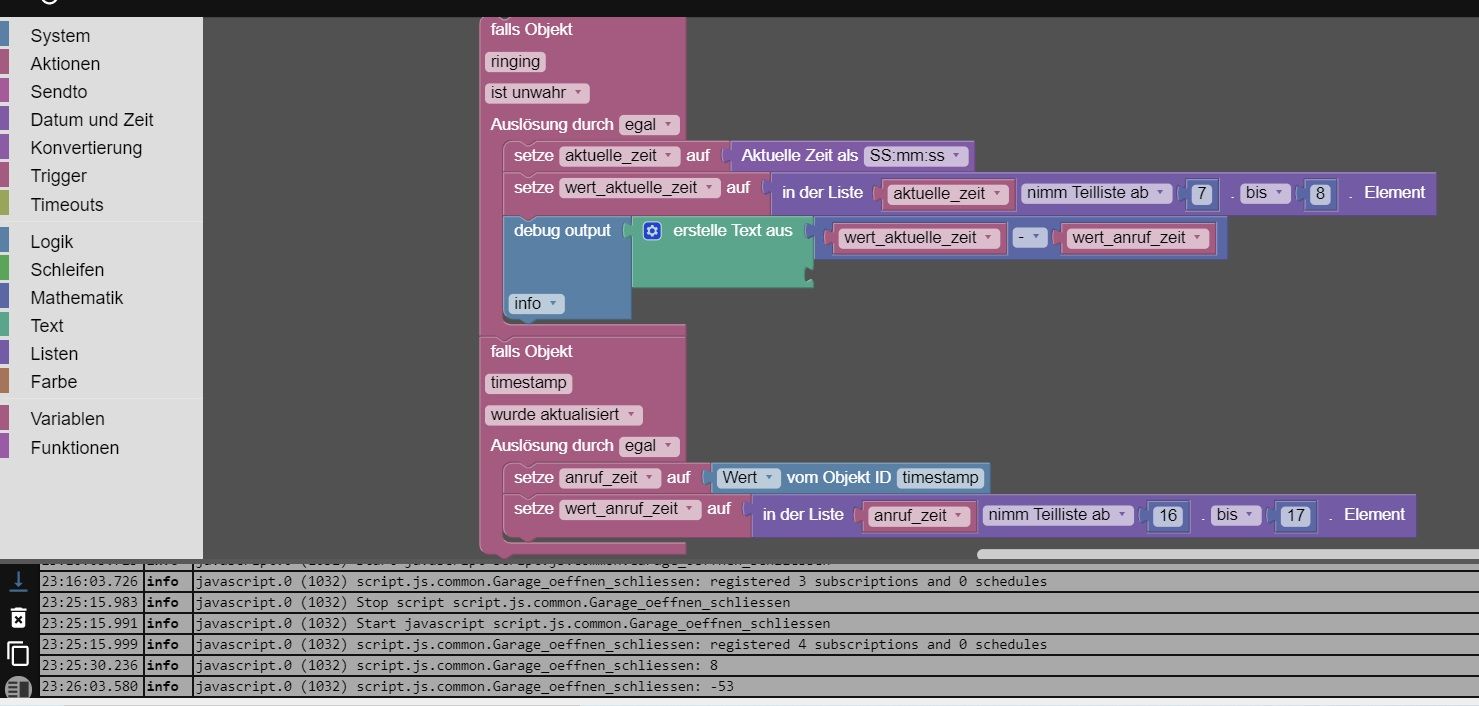Open the minus operator dropdown
This screenshot has height=706, width=1479.
click(x=1030, y=238)
